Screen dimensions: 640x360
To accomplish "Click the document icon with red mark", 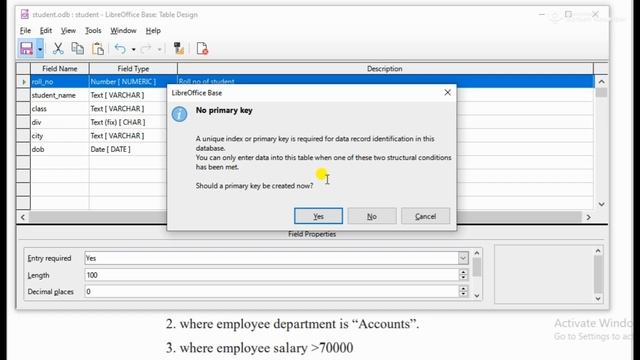I will tap(202, 49).
